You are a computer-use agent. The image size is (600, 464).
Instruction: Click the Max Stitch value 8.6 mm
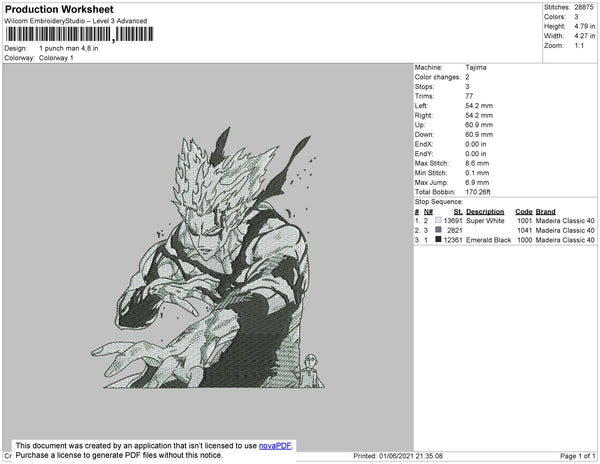pos(477,163)
